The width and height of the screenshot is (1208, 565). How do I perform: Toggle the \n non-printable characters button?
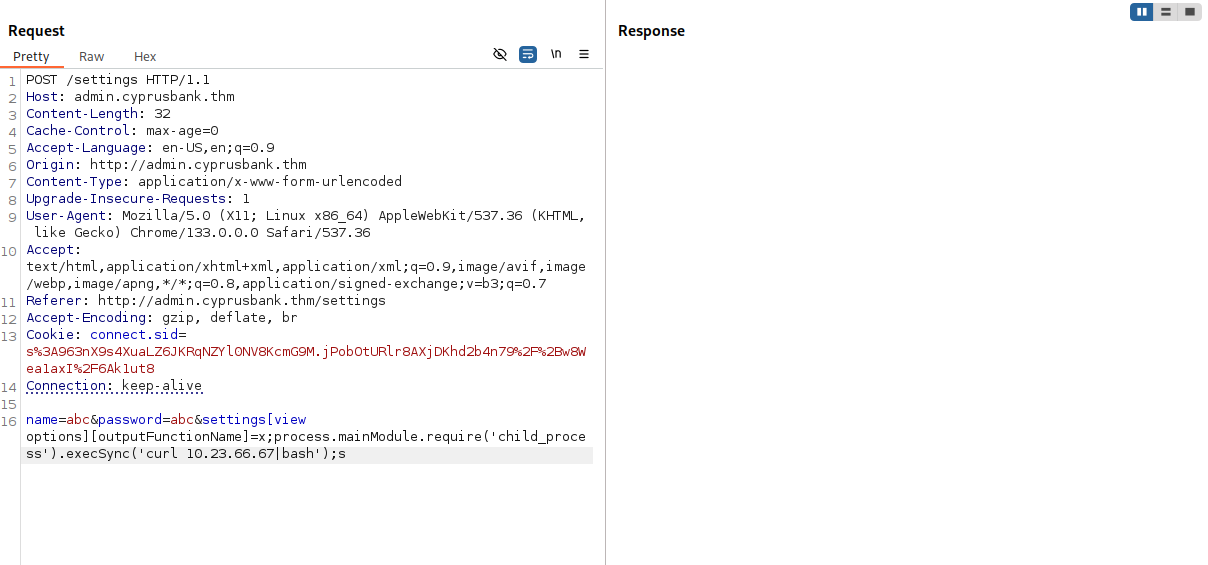point(556,54)
